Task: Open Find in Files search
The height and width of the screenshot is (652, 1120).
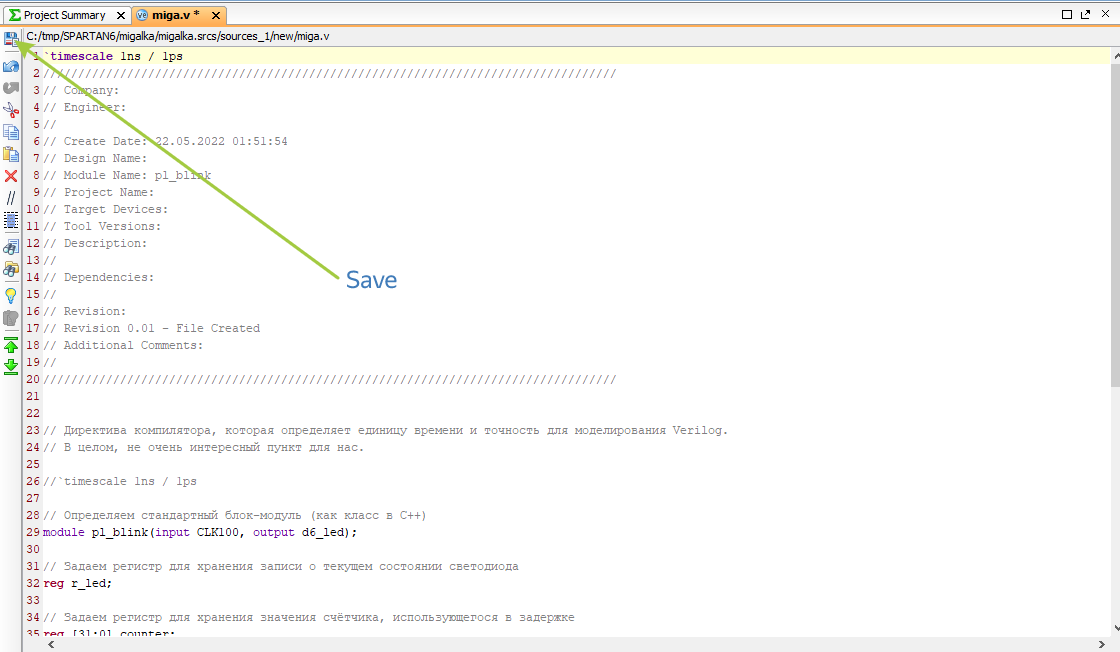Action: (x=11, y=269)
